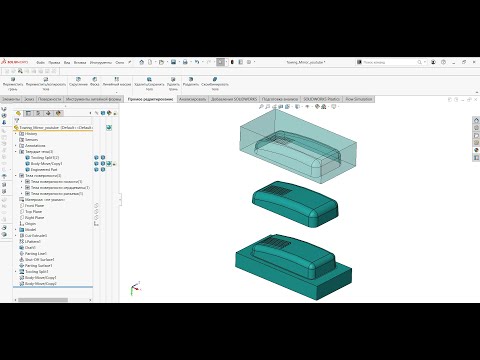
Task: Expand the History folder in tree
Action: pyautogui.click(x=16, y=134)
